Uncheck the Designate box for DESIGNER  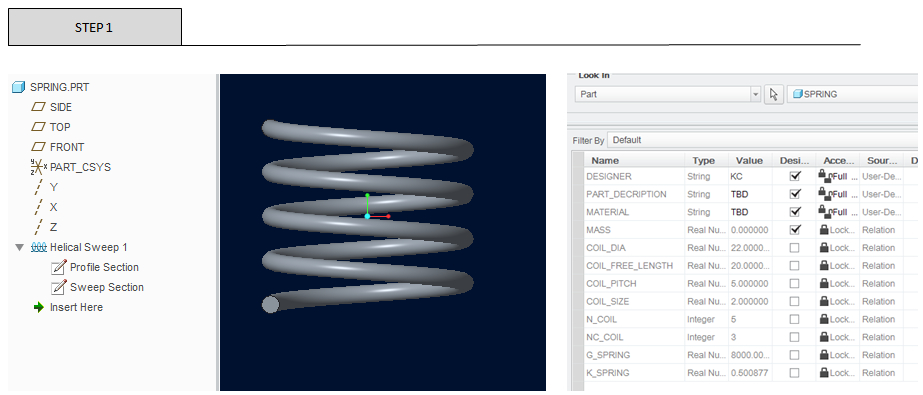[795, 176]
